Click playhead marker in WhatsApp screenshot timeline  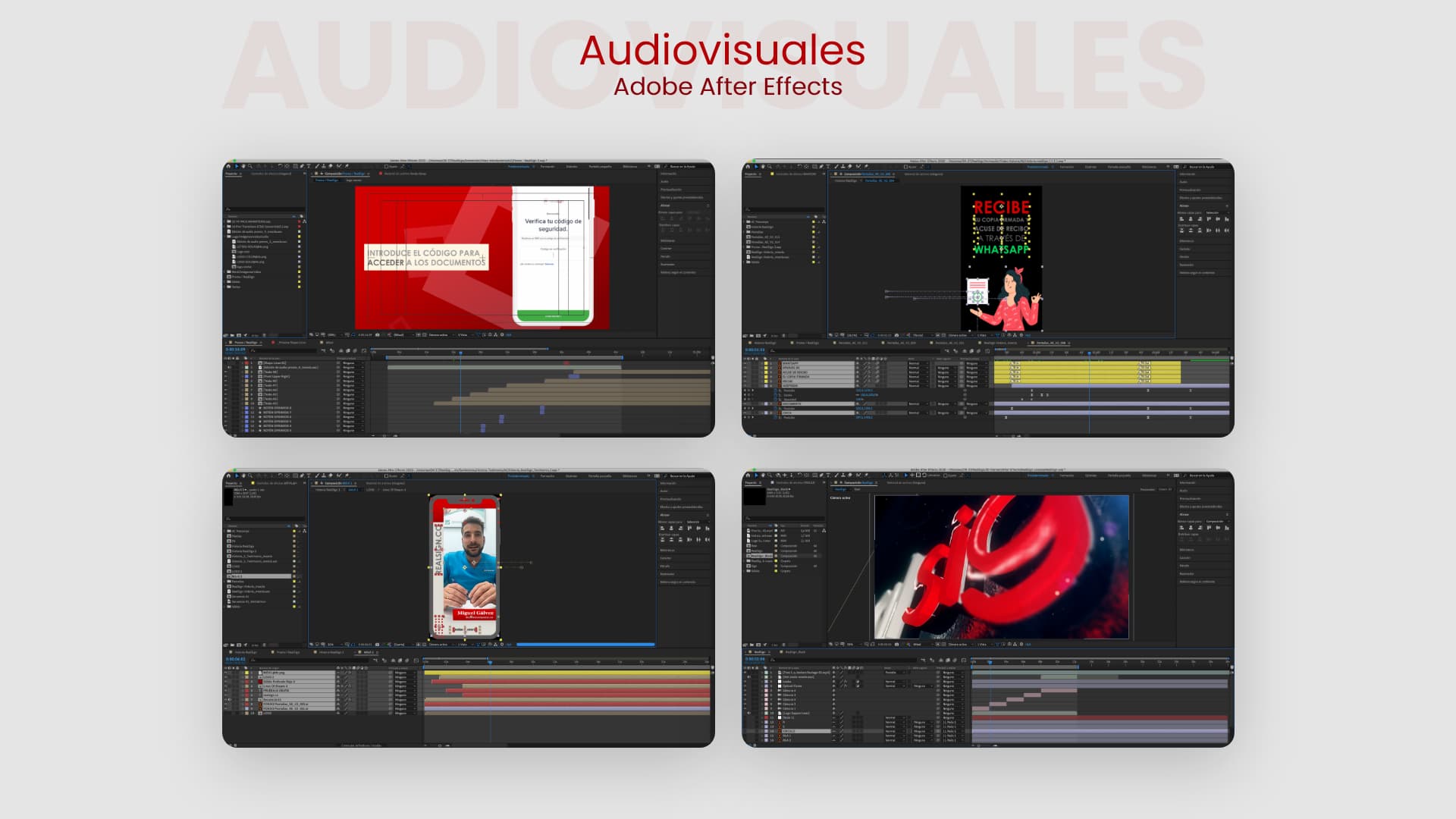tap(1090, 353)
